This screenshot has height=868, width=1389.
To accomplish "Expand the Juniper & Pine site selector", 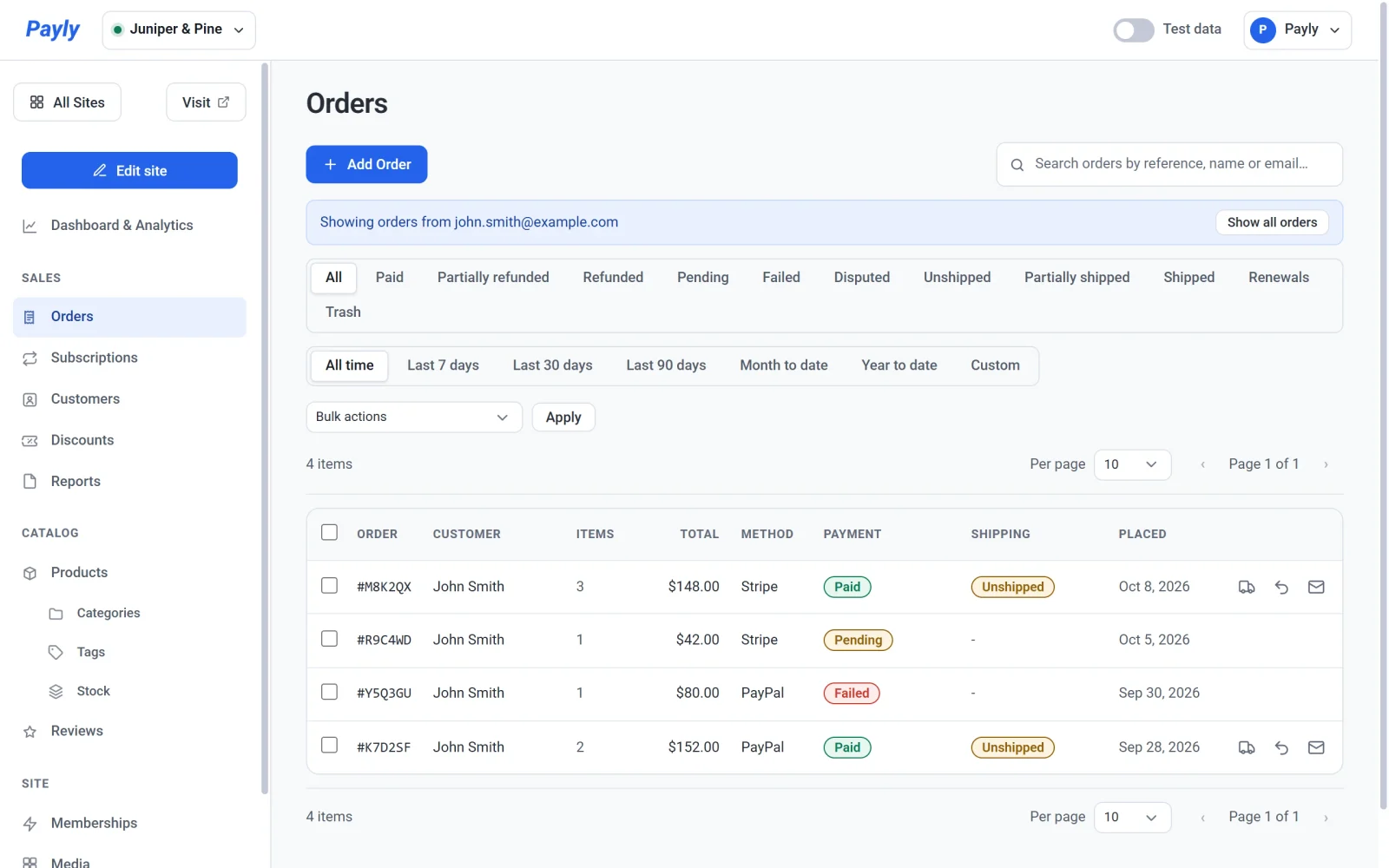I will click(x=179, y=30).
